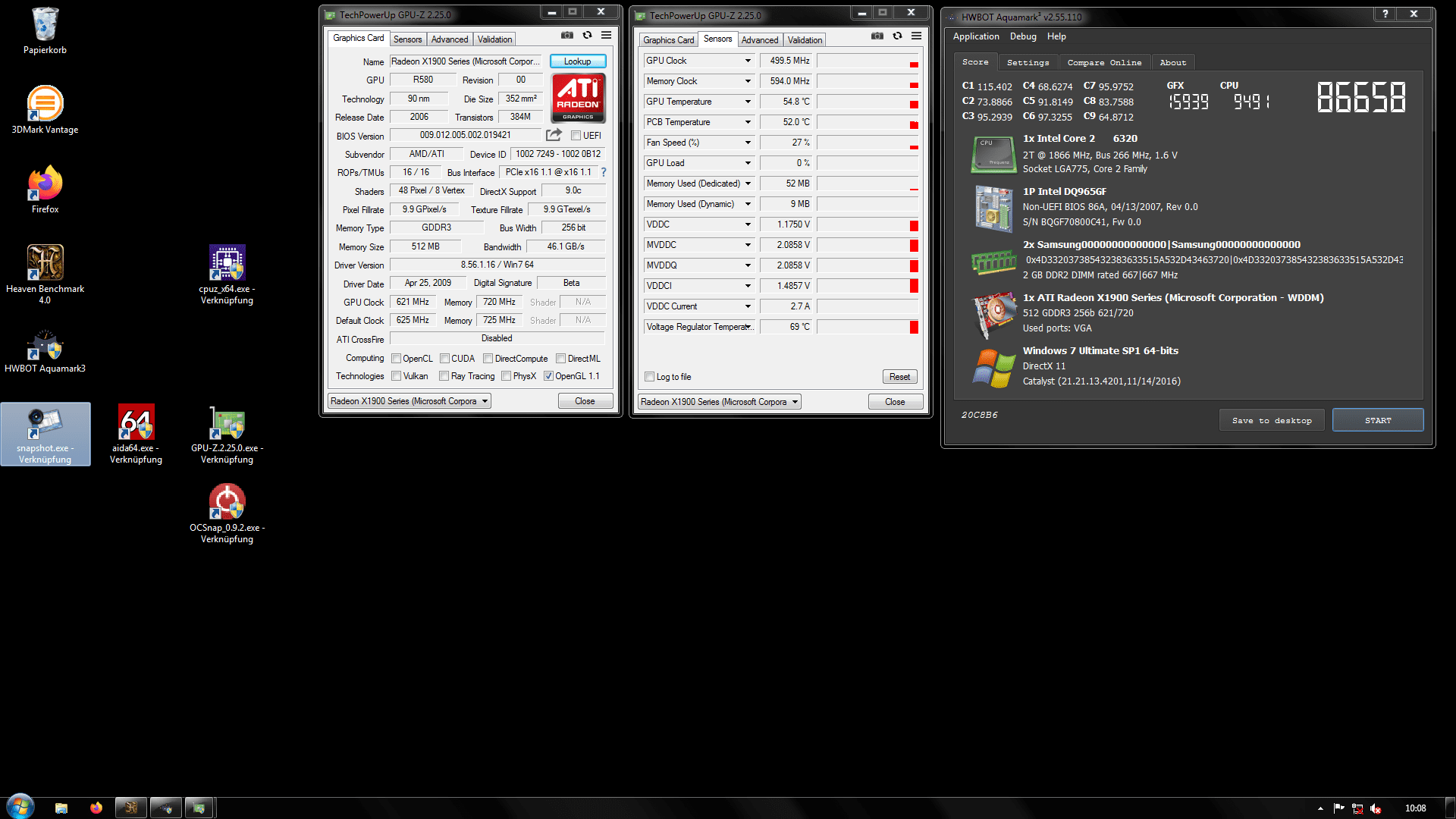Toggle the PhysX checkbox
This screenshot has width=1456, height=819.
point(506,376)
